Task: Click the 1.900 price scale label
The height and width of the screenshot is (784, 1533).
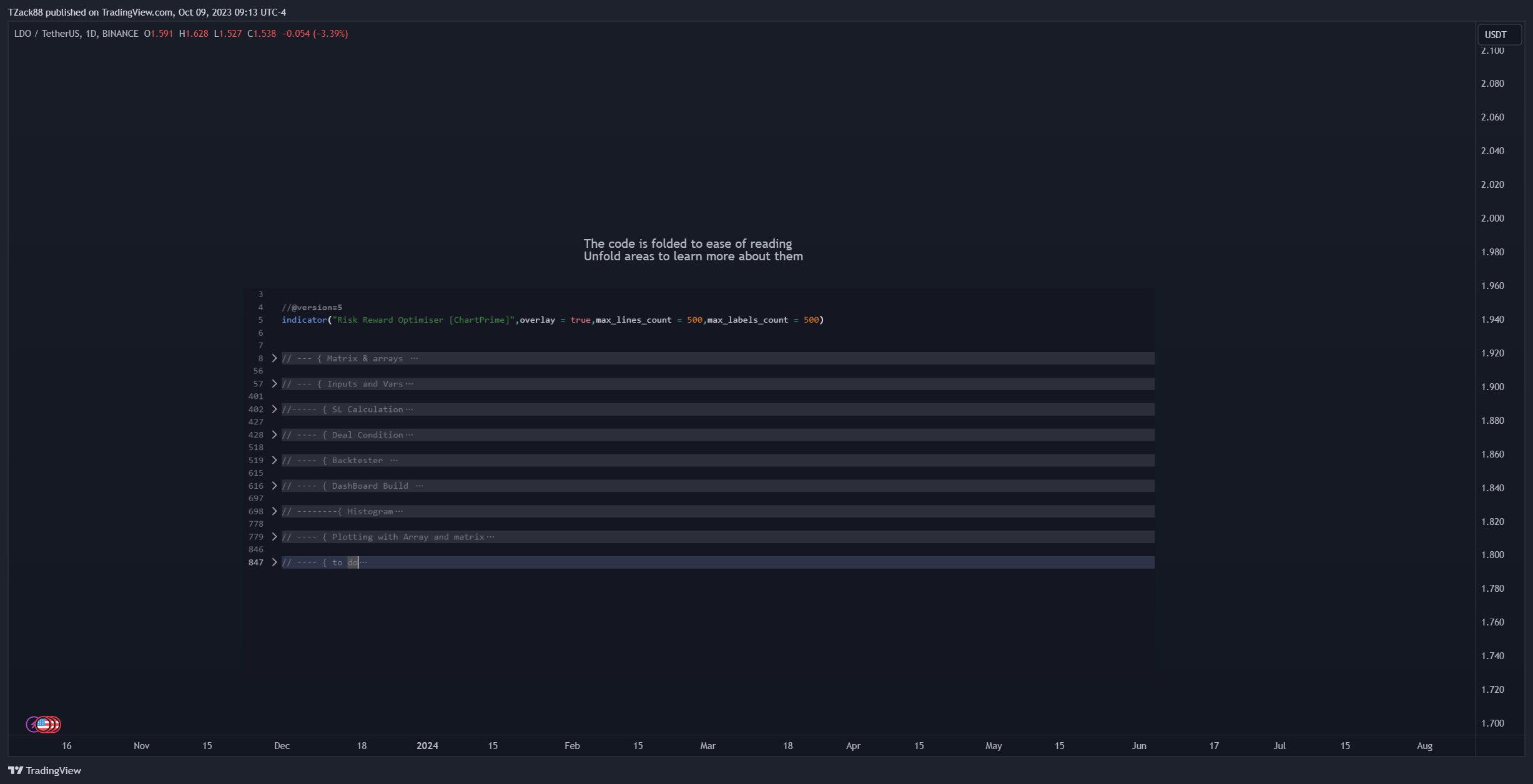Action: click(x=1492, y=386)
